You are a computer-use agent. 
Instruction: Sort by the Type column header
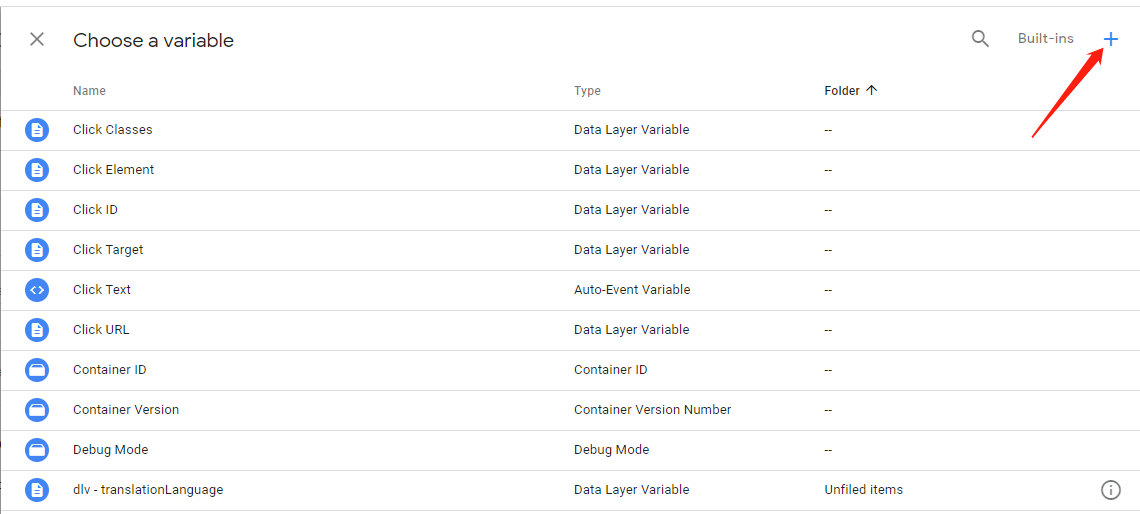587,91
